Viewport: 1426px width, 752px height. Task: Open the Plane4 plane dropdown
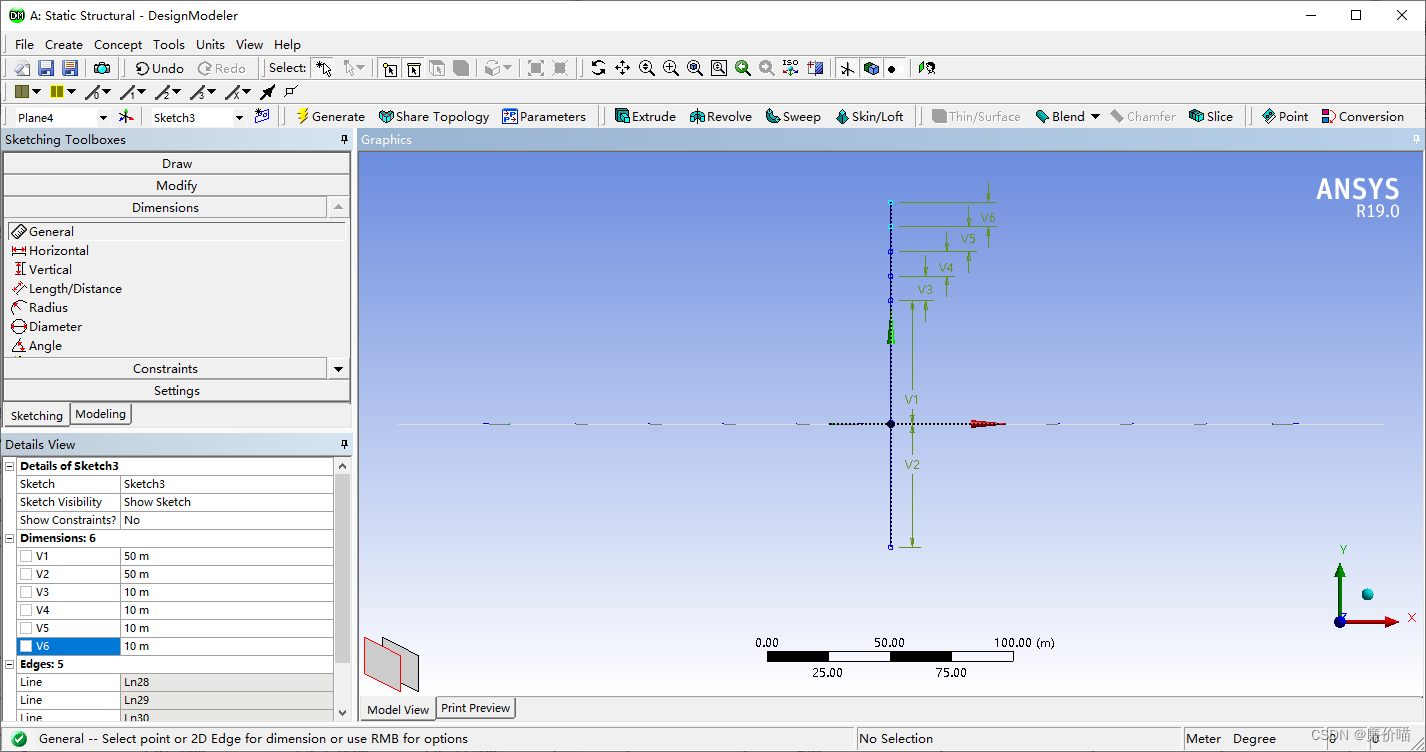pos(103,118)
